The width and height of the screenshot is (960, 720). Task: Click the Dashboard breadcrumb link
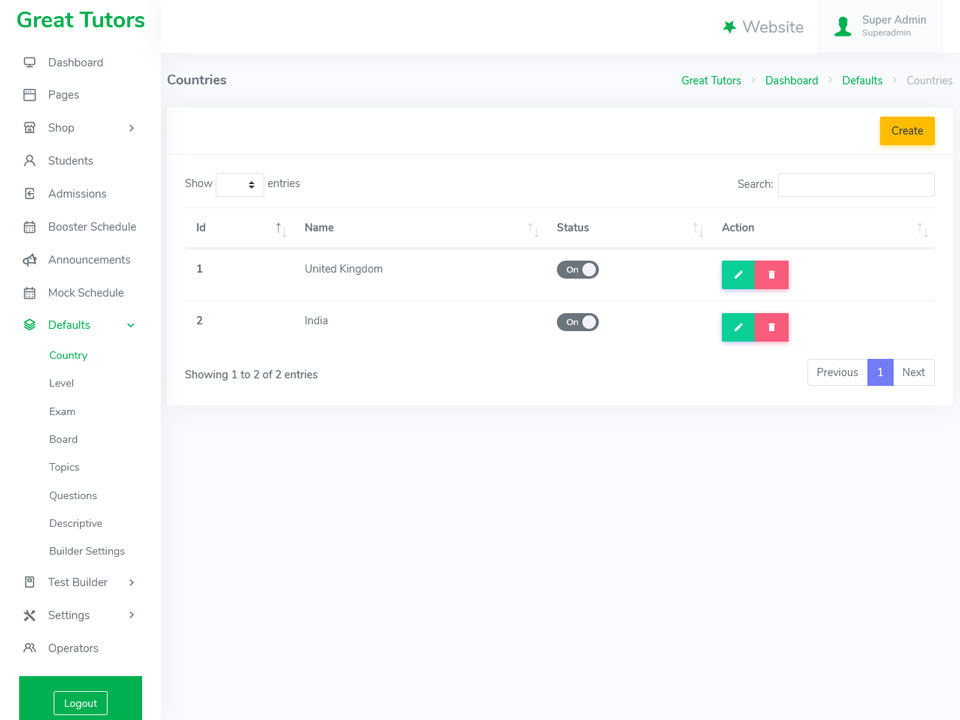pyautogui.click(x=791, y=80)
